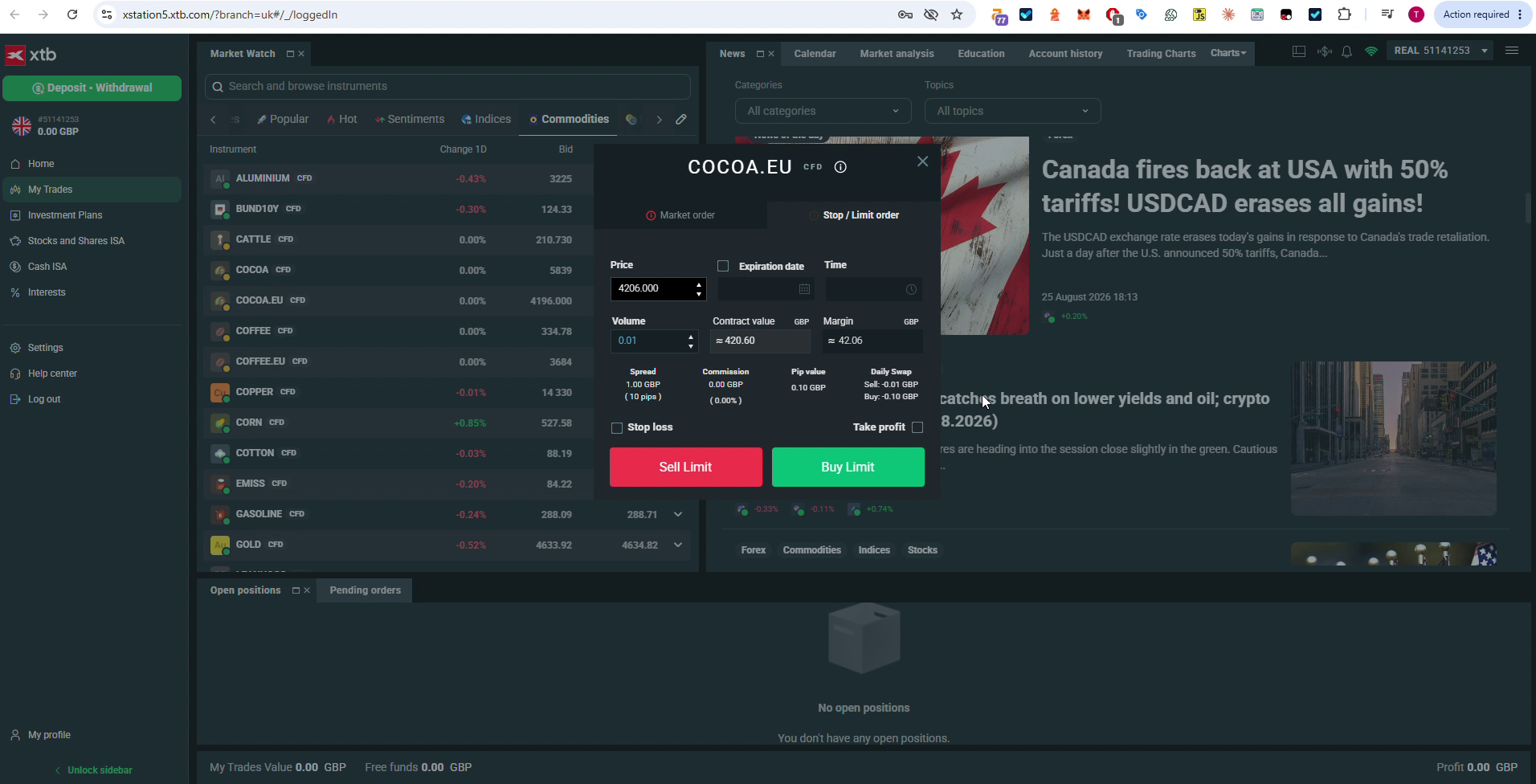
Task: Close the COCOA.EU order dialog
Action: [922, 161]
